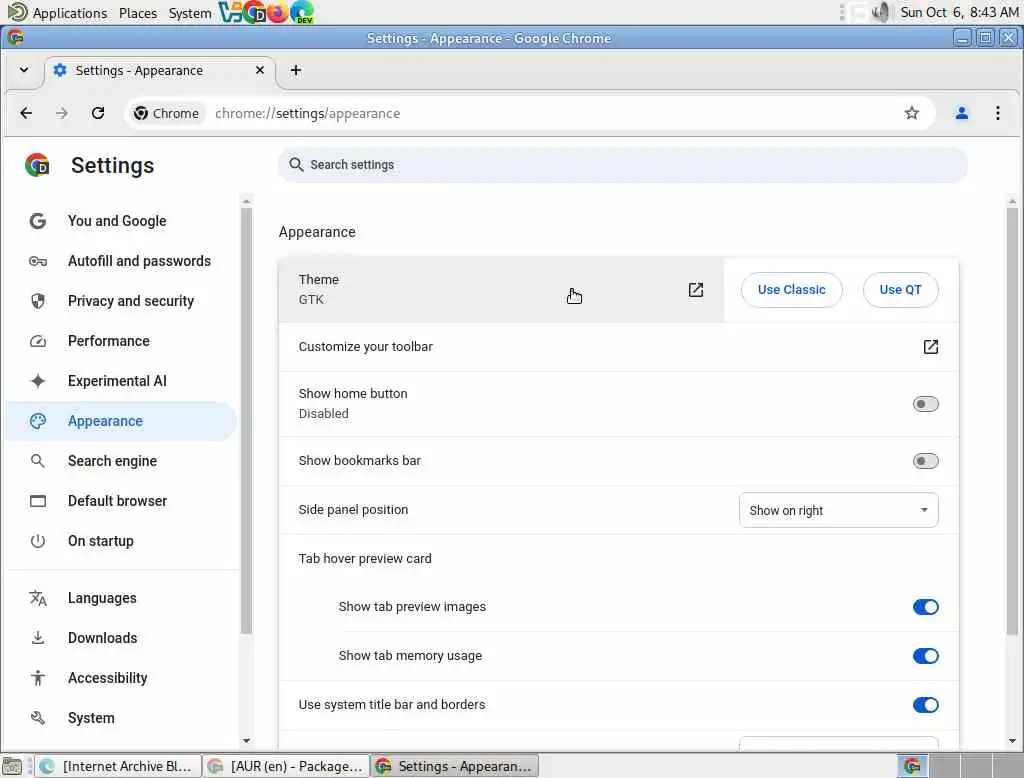1024x778 pixels.
Task: Click the download arrow Downloads icon
Action: 38,638
